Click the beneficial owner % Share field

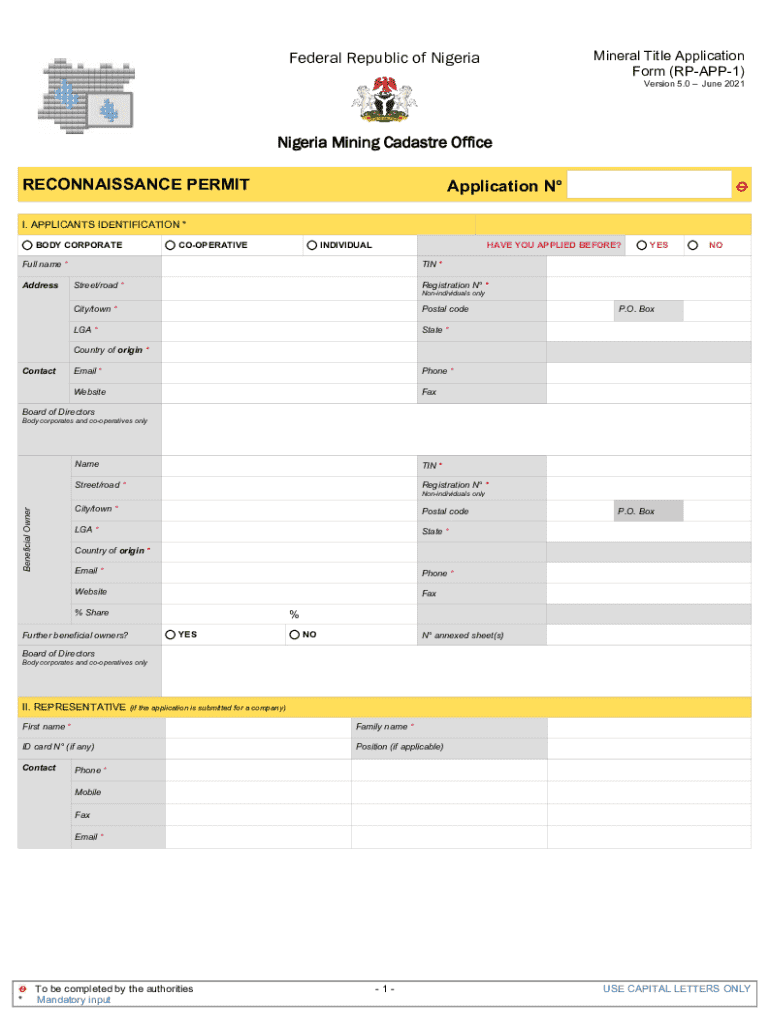pyautogui.click(x=225, y=614)
